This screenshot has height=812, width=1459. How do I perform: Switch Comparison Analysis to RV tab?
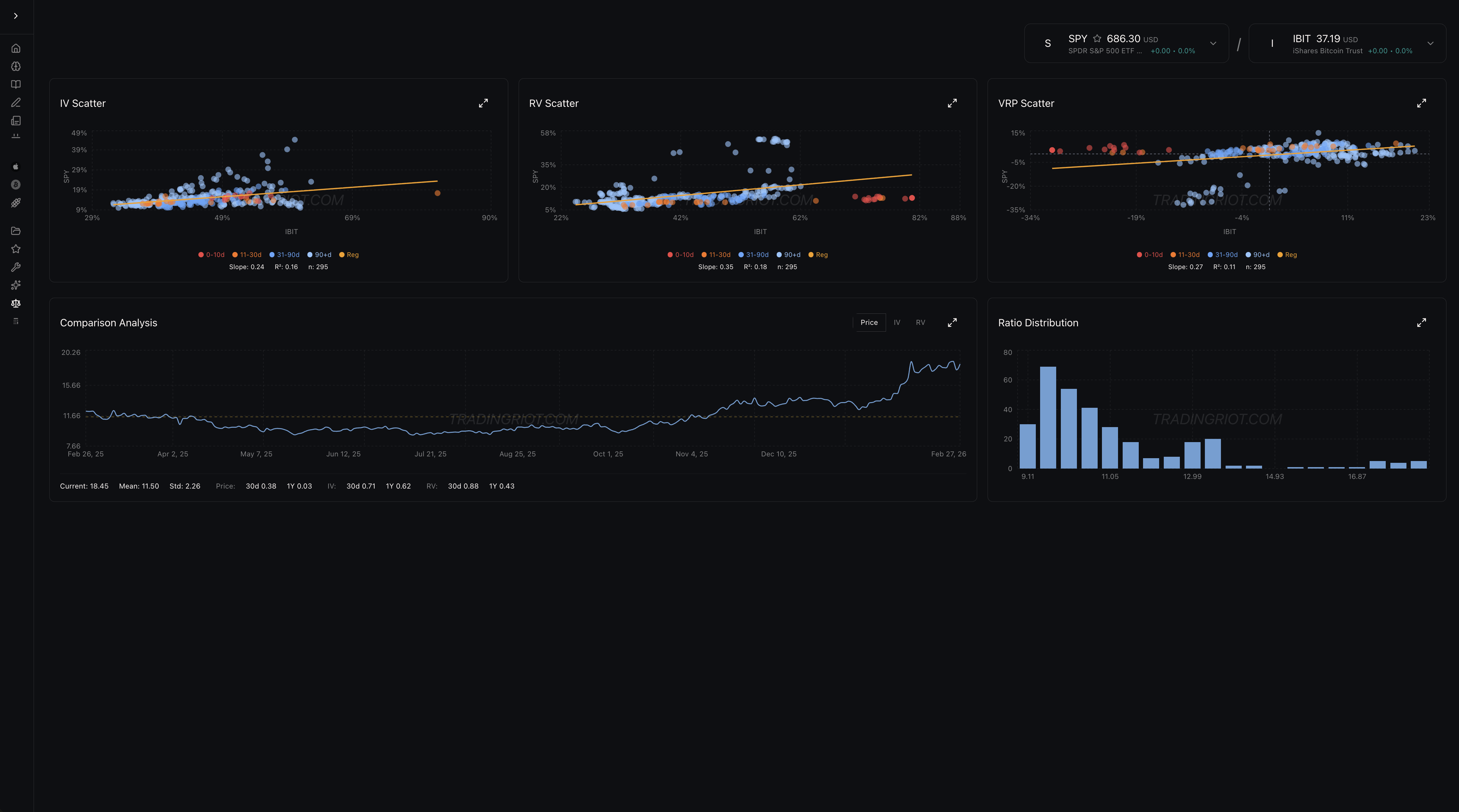pyautogui.click(x=920, y=322)
